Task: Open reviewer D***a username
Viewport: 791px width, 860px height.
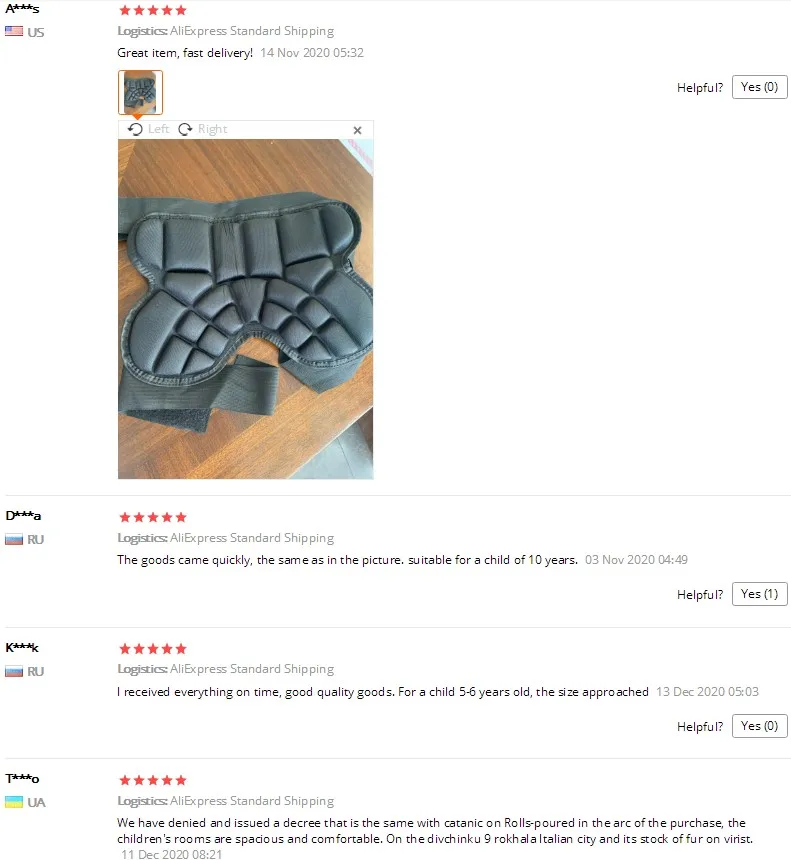Action: pyautogui.click(x=23, y=516)
